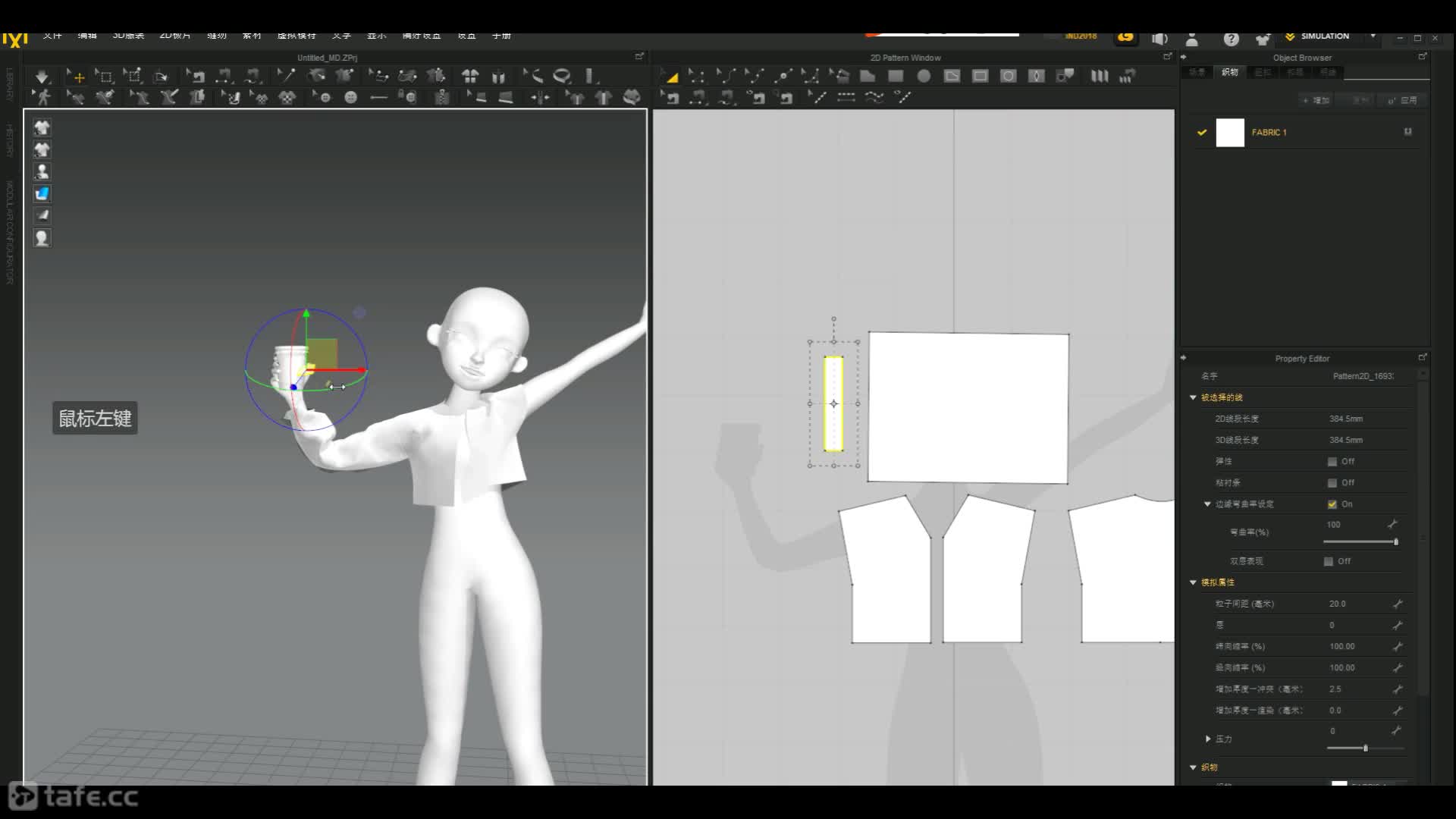Viewport: 1456px width, 819px height.
Task: Pop out the Object Browser panel
Action: (x=1423, y=57)
